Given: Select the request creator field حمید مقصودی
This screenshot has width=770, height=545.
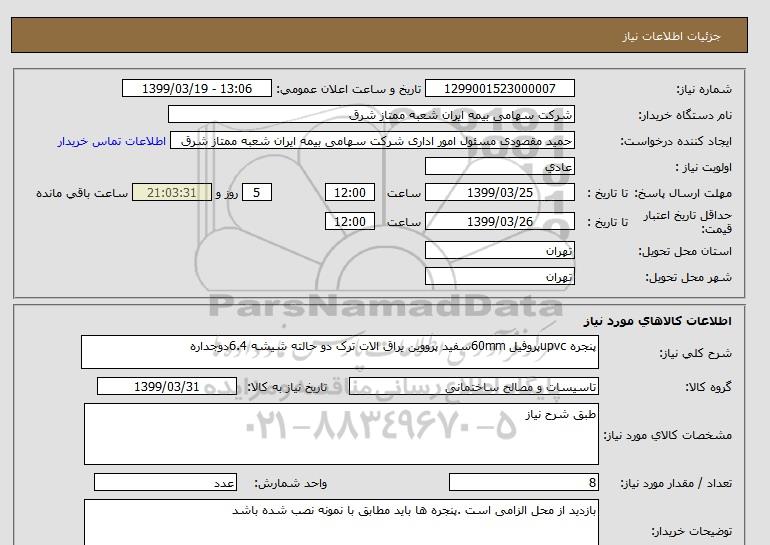Looking at the screenshot, I should [372, 141].
